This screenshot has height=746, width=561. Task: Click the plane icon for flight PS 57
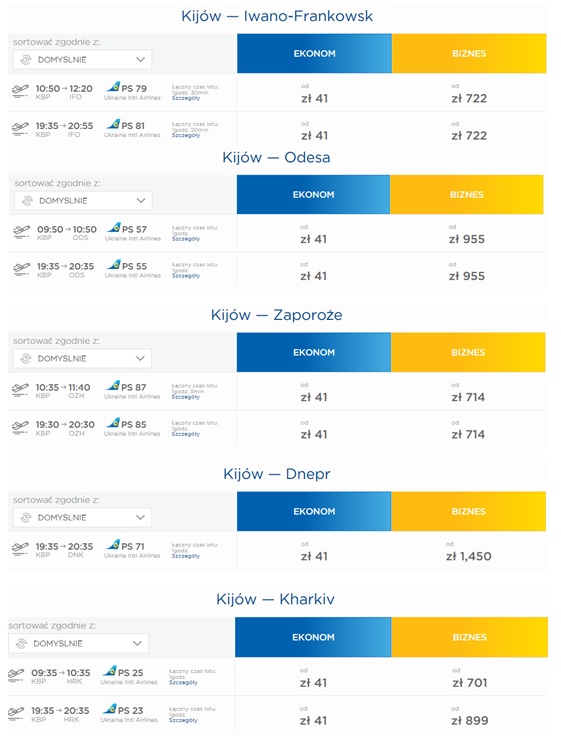pos(21,232)
